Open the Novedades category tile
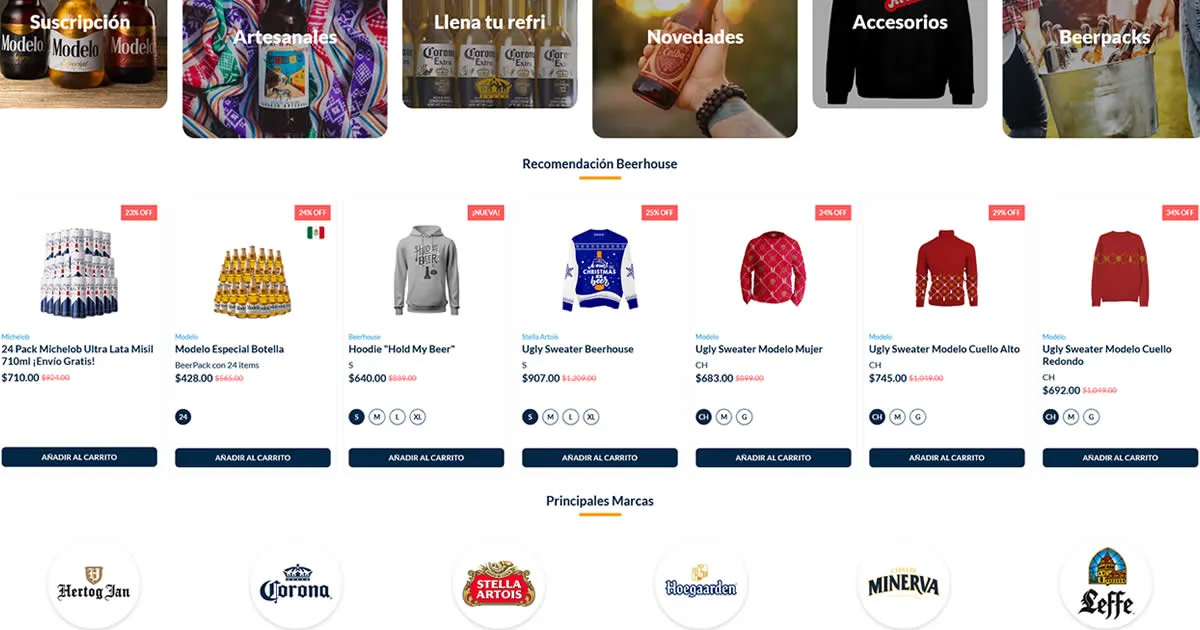Screen dimensions: 1200x630 point(695,68)
